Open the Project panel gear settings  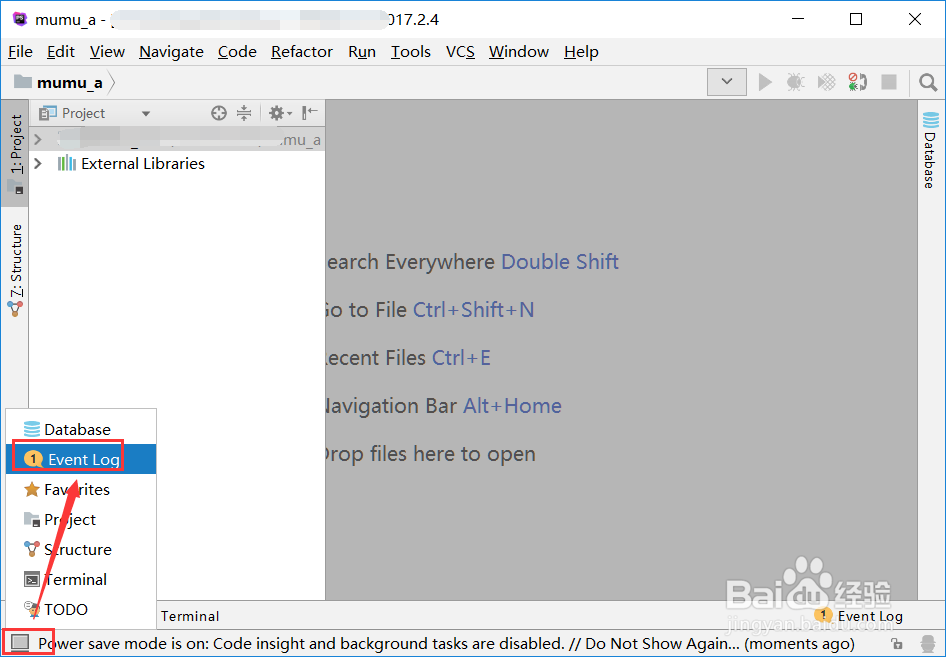[x=280, y=113]
